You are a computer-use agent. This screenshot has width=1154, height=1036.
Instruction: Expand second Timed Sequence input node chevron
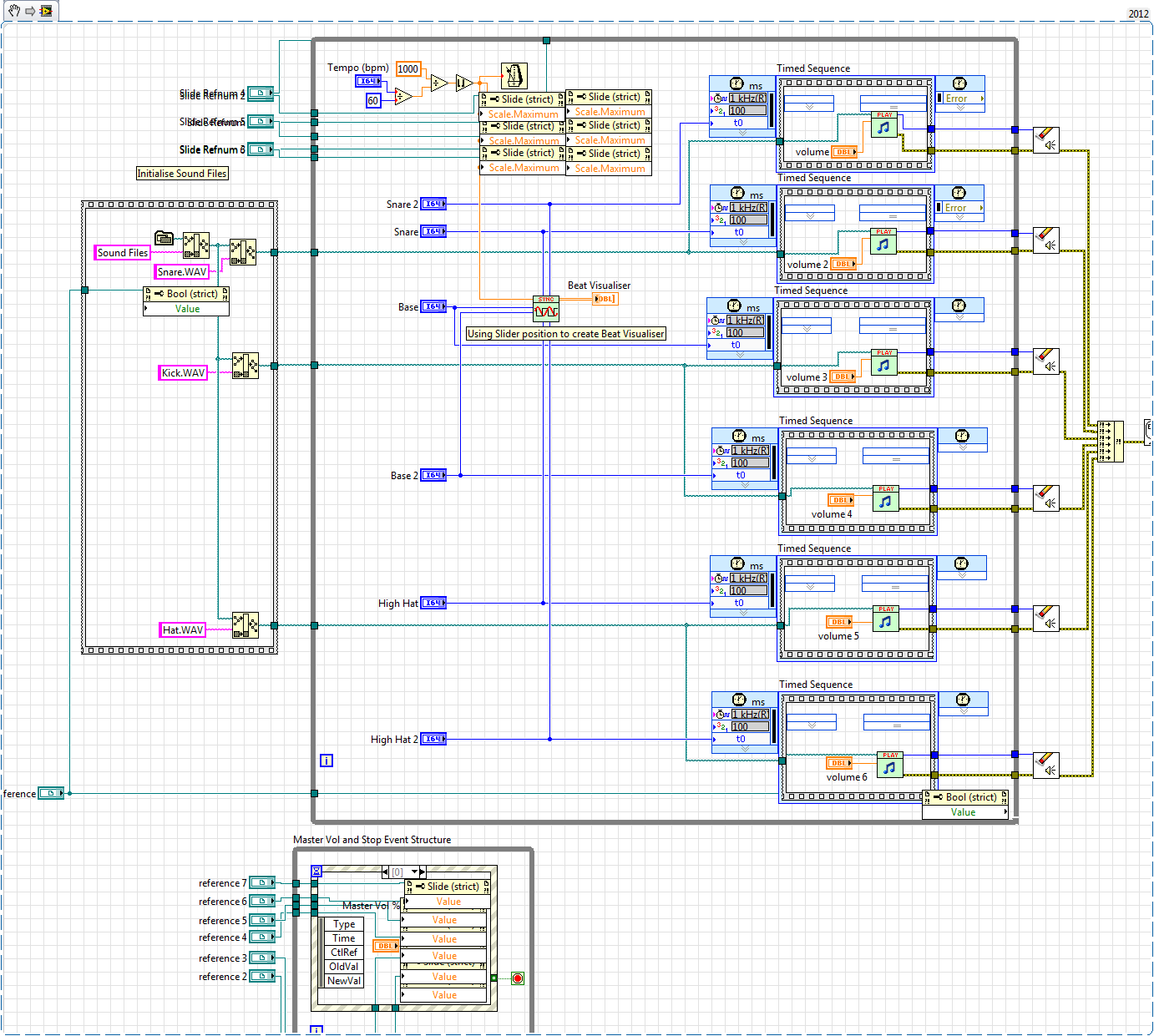(743, 242)
